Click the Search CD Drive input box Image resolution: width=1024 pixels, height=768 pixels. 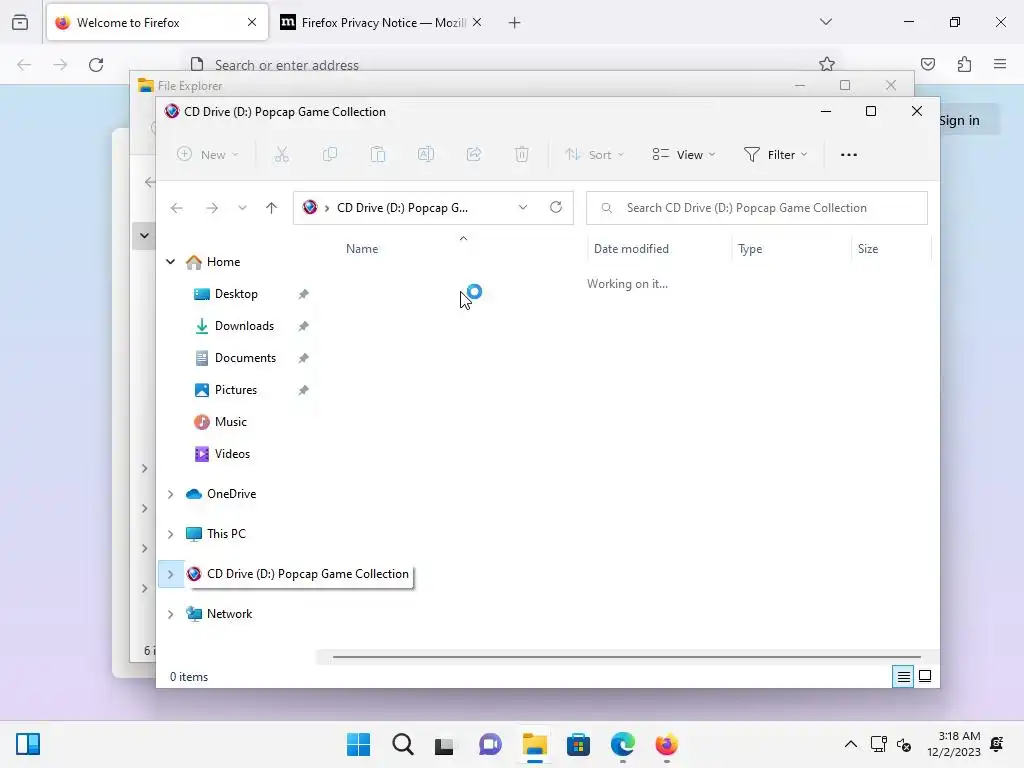(757, 208)
